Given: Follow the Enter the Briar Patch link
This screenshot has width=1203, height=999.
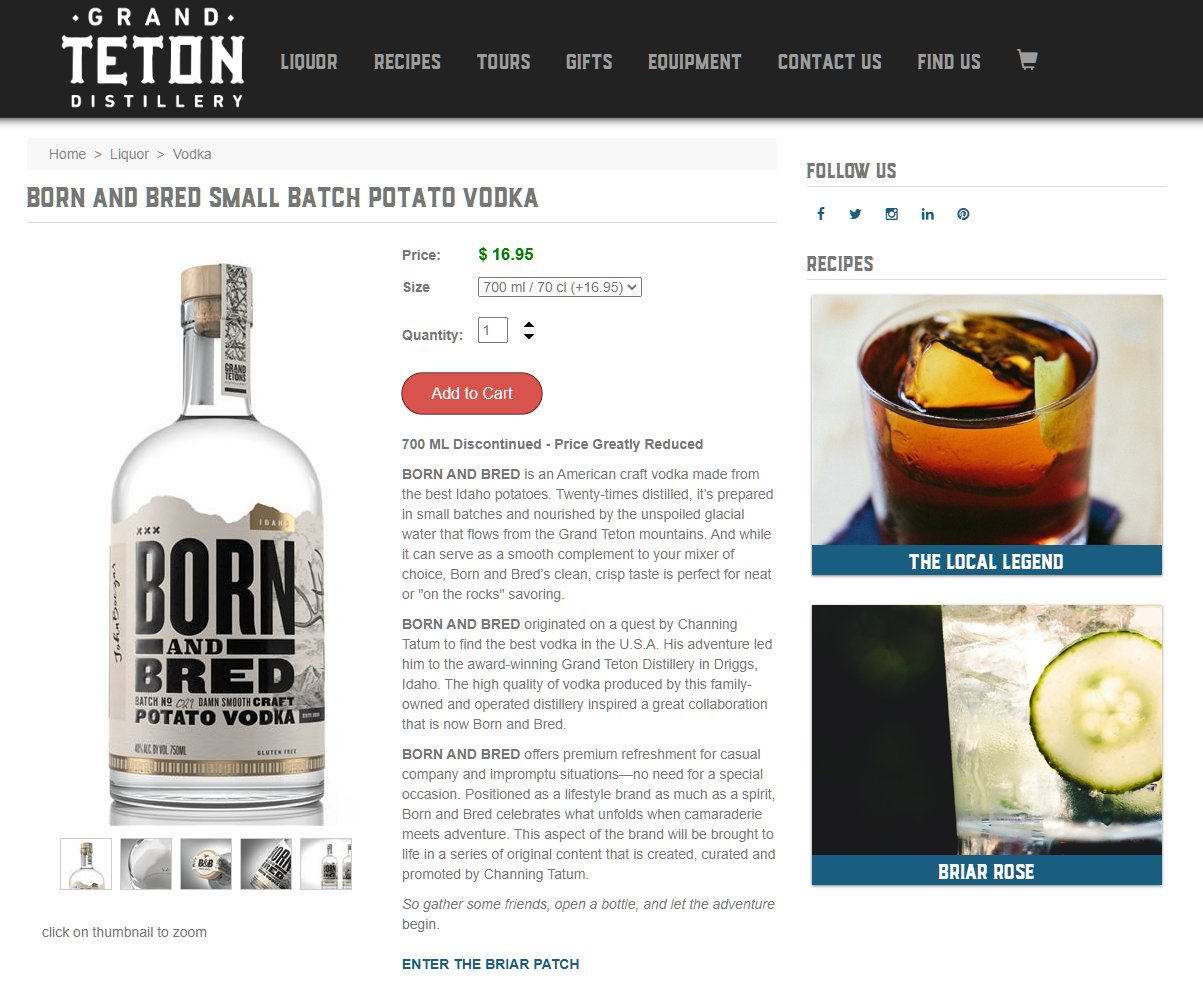Looking at the screenshot, I should [490, 964].
